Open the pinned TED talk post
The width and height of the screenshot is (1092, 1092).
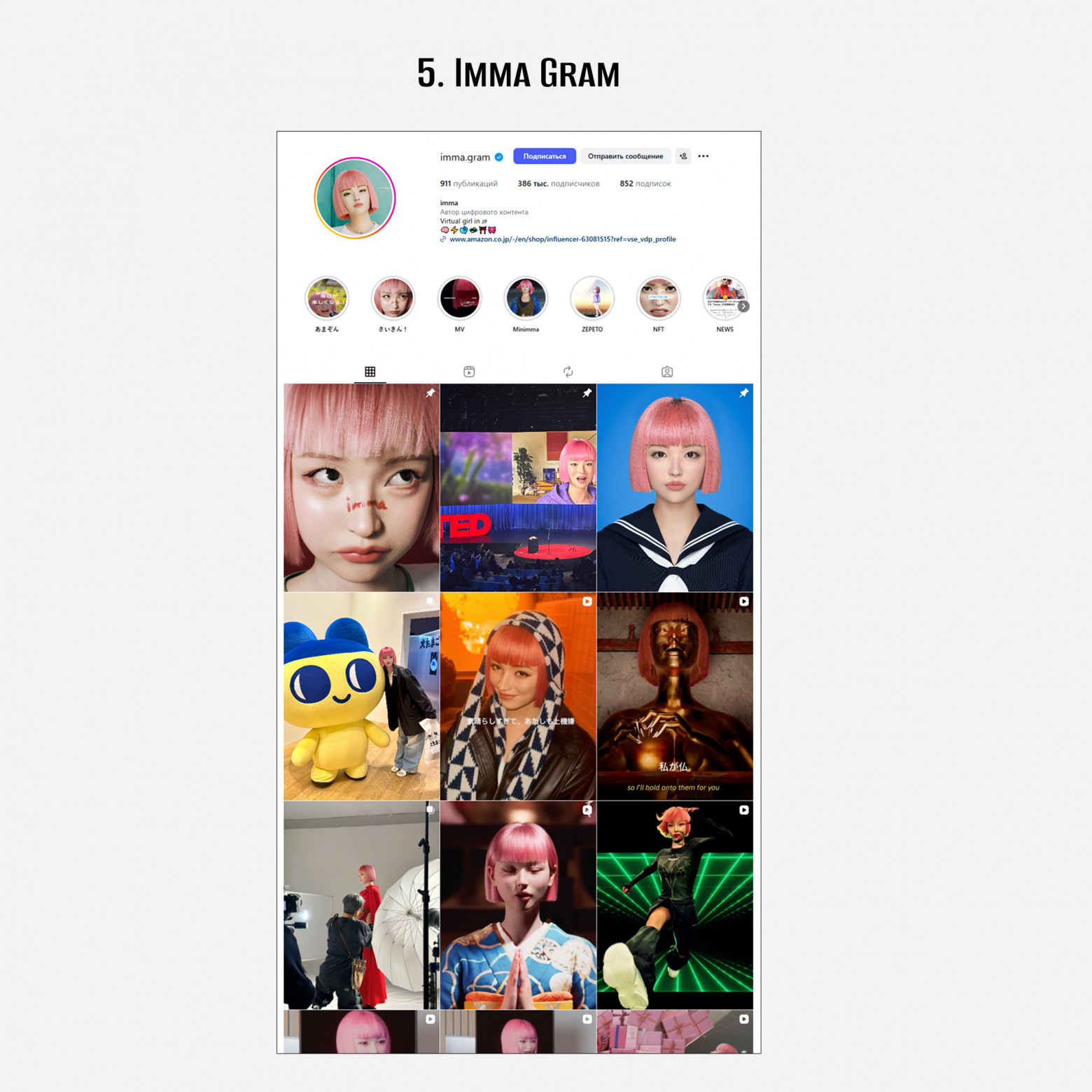click(518, 488)
